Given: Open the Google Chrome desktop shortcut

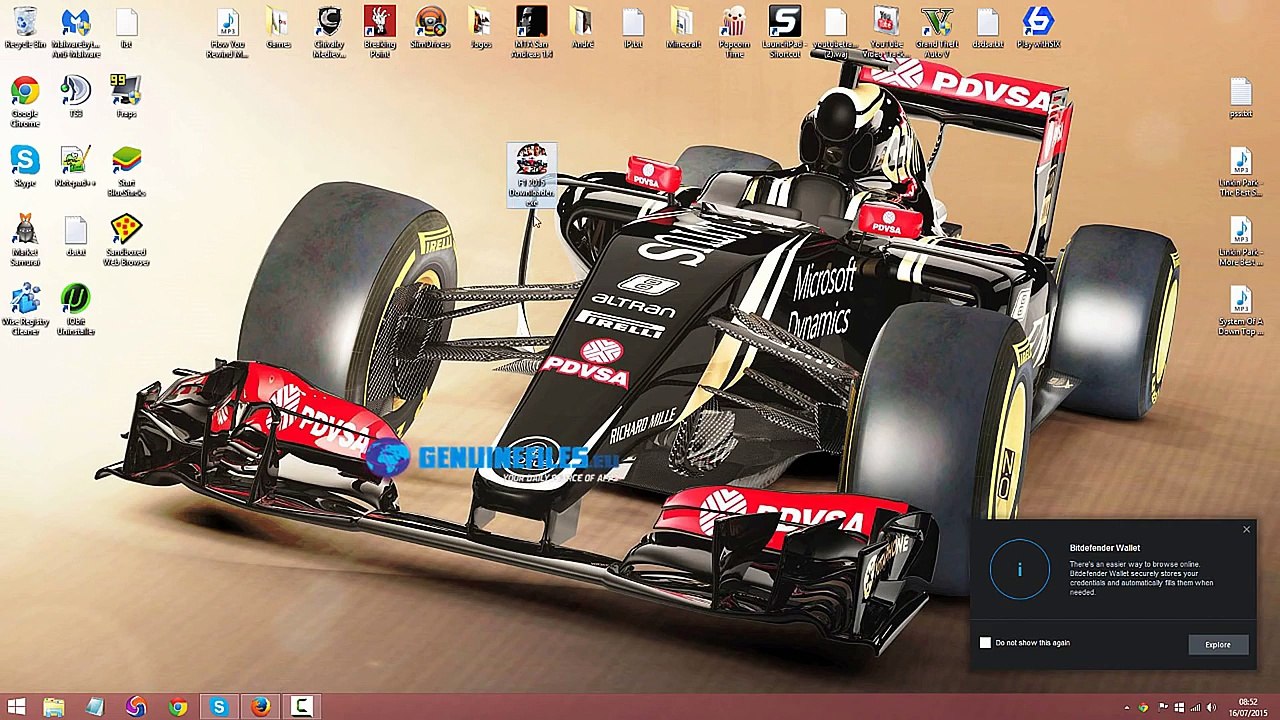Looking at the screenshot, I should [x=25, y=103].
